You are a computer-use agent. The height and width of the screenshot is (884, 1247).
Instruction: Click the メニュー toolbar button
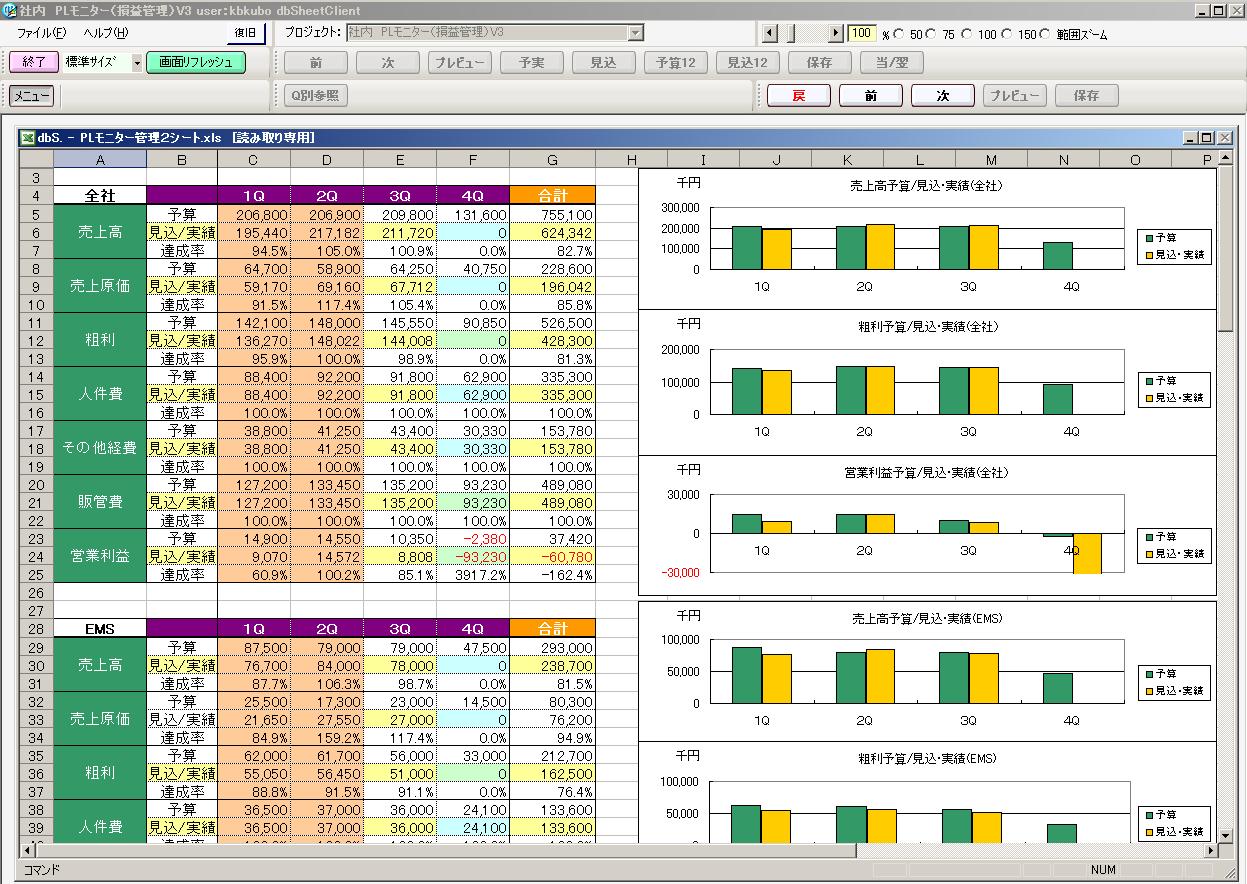point(31,96)
